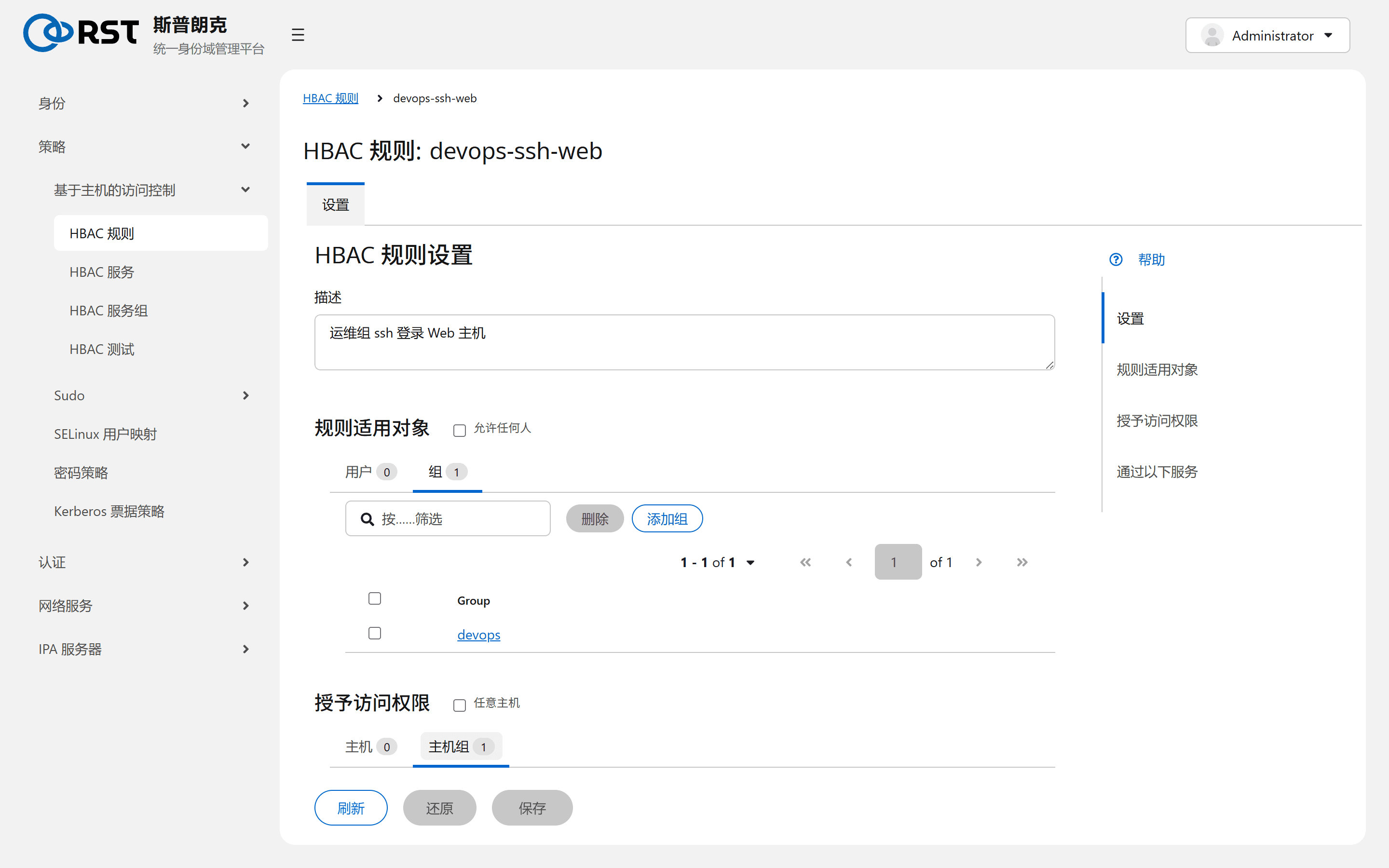
Task: Expand the 网络服务 navigation section
Action: 145,606
